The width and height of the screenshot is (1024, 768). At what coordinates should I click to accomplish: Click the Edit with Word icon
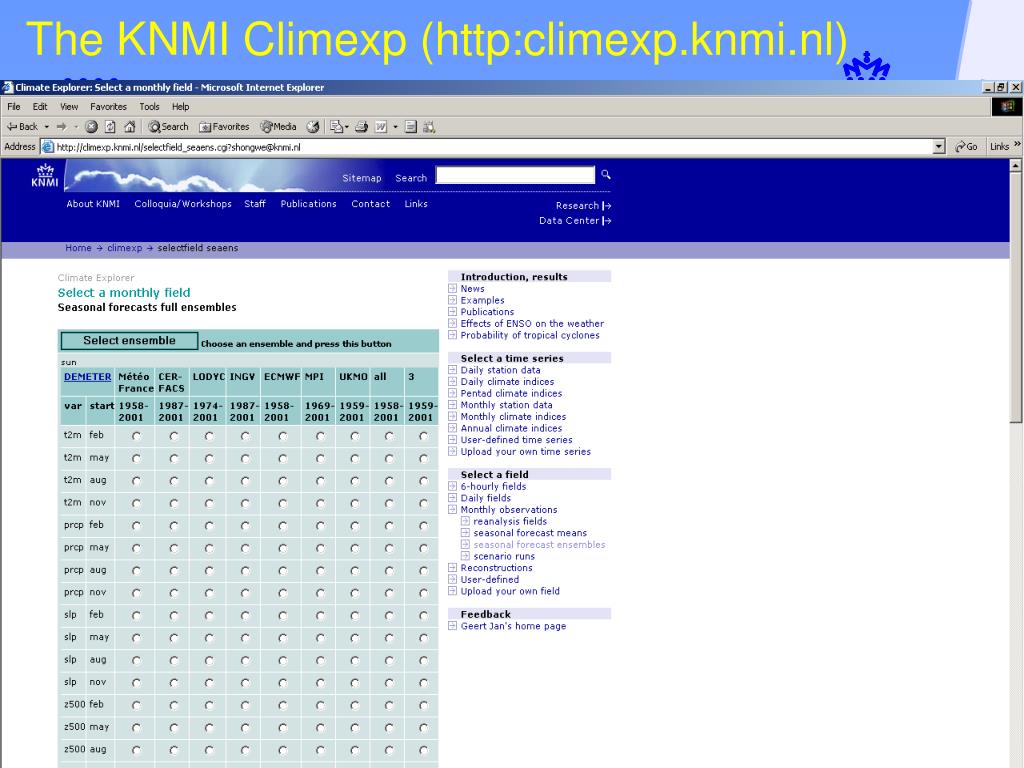381,127
